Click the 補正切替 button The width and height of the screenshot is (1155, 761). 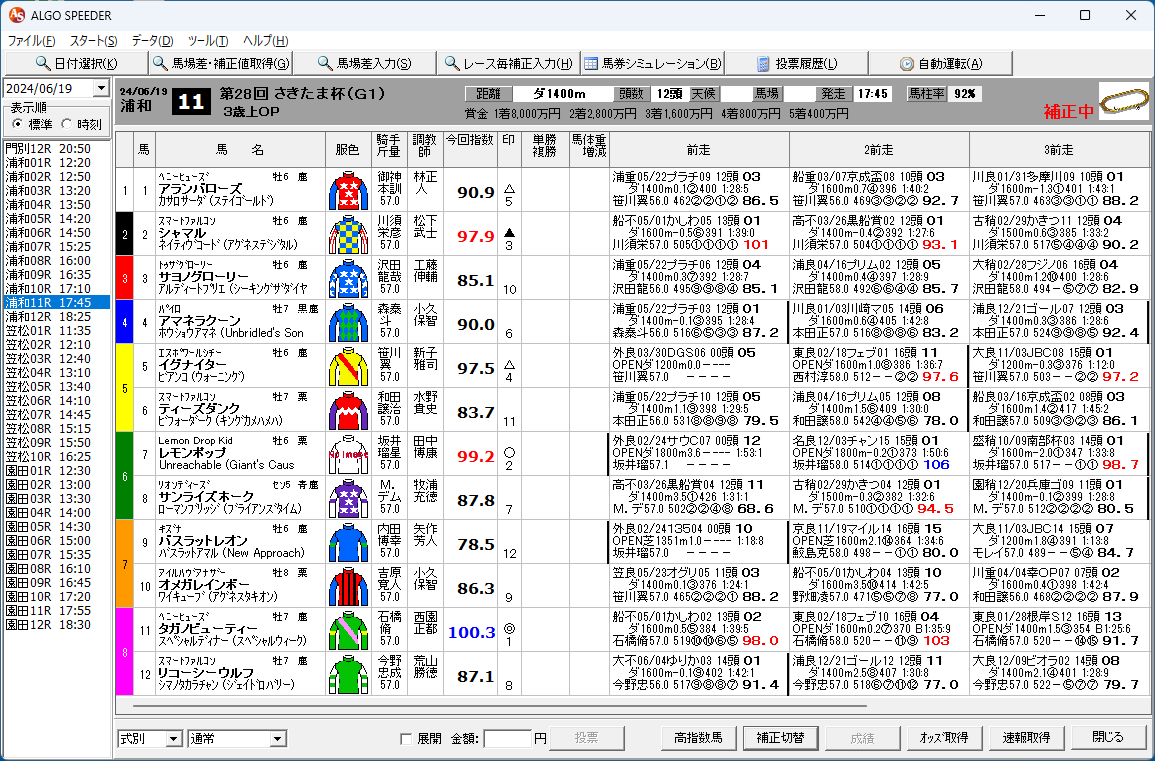tap(780, 737)
